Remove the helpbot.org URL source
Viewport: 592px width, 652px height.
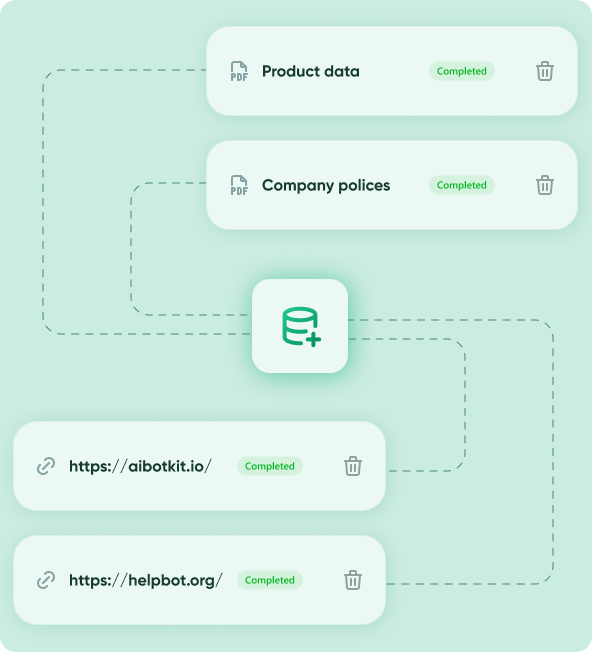click(353, 580)
